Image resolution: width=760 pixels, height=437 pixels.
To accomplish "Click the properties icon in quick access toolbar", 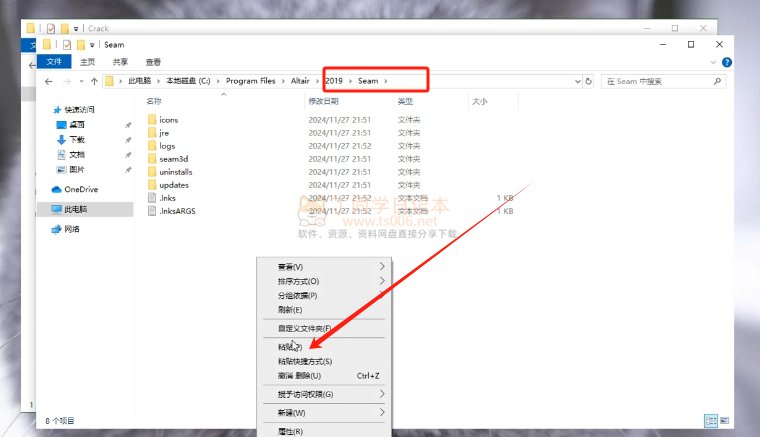I will tap(67, 45).
